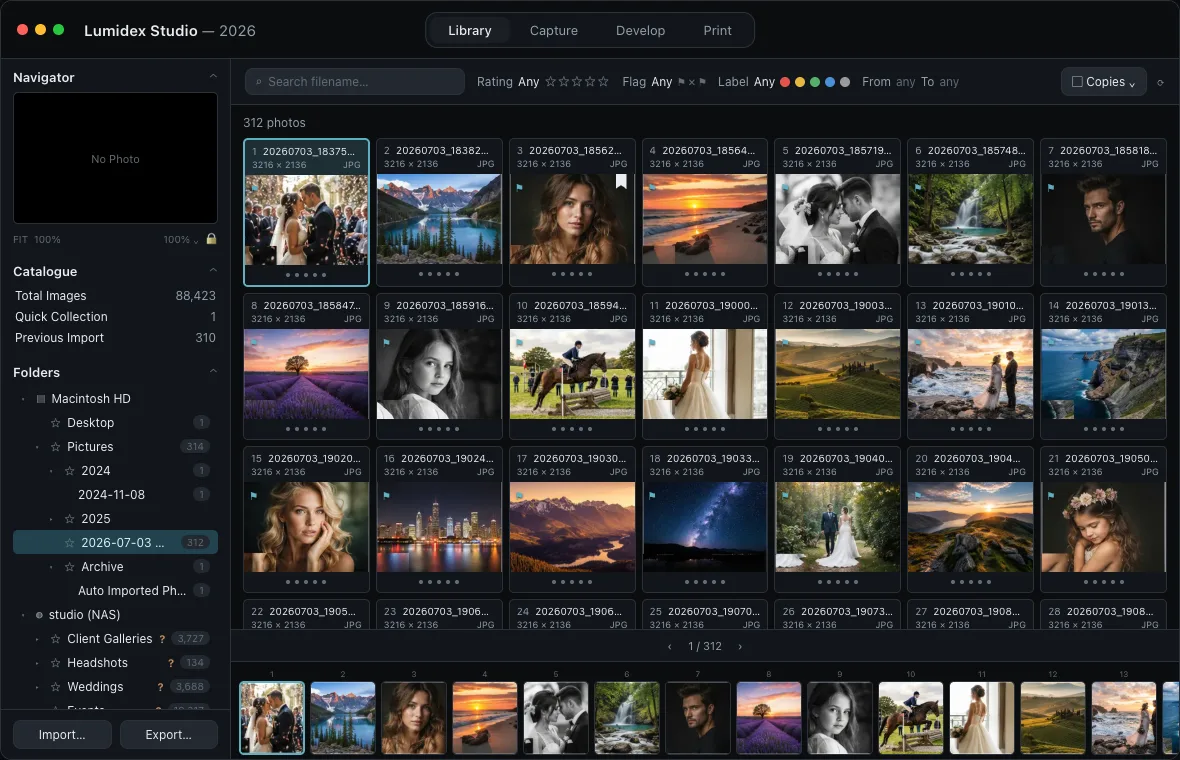Collapse the Macintosh HD tree arrow
This screenshot has width=1180, height=760.
(x=23, y=399)
